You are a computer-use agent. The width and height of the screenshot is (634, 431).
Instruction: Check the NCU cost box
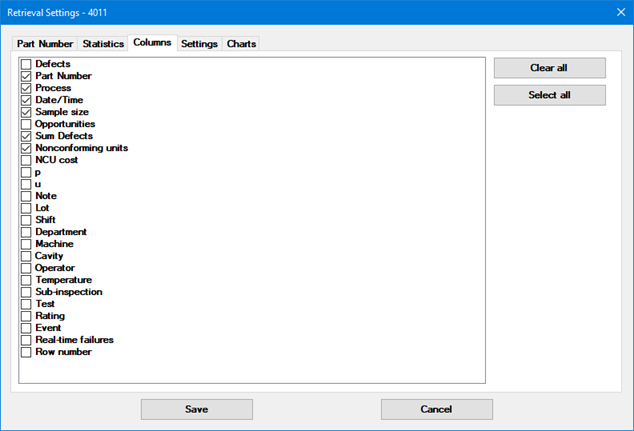[26, 160]
